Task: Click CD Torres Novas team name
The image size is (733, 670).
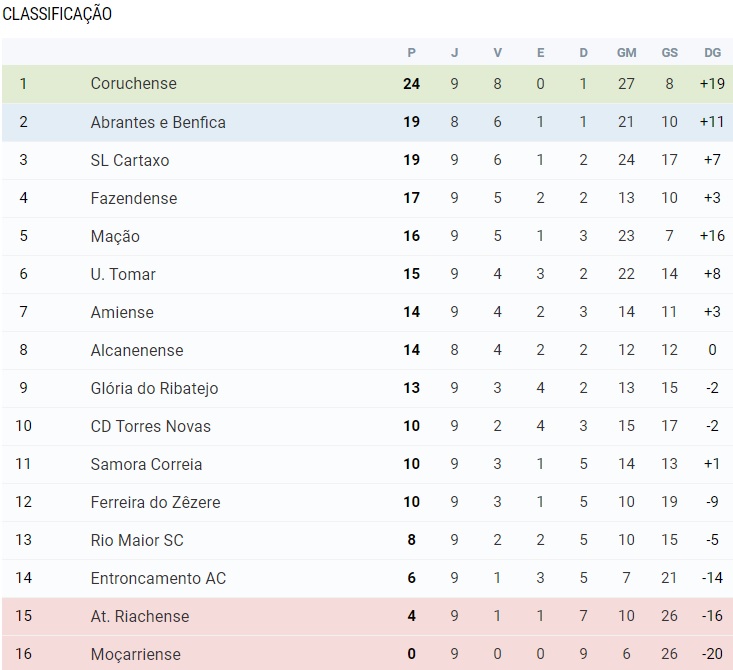Action: [x=150, y=426]
